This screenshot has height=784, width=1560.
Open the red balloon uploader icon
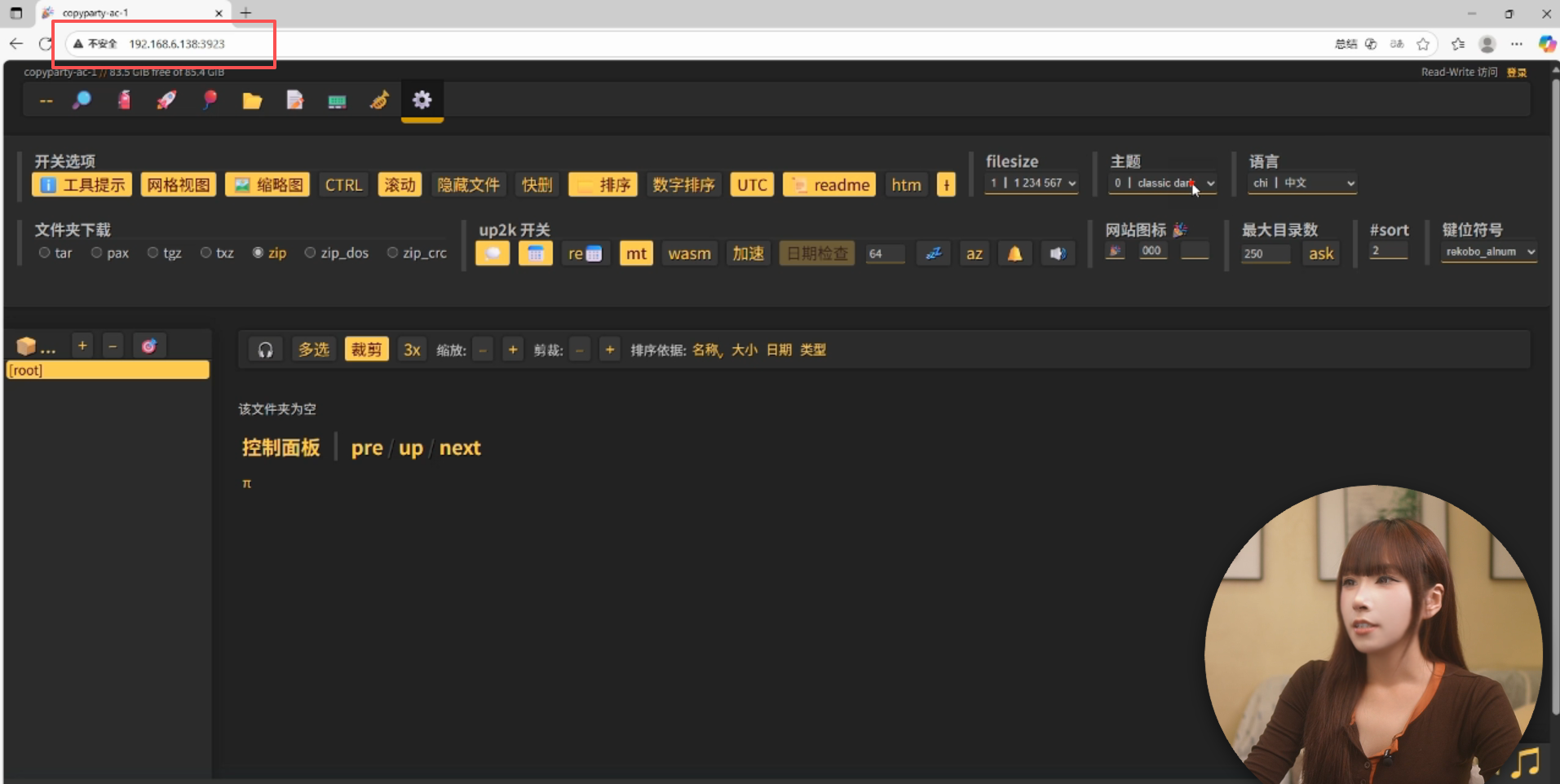210,100
